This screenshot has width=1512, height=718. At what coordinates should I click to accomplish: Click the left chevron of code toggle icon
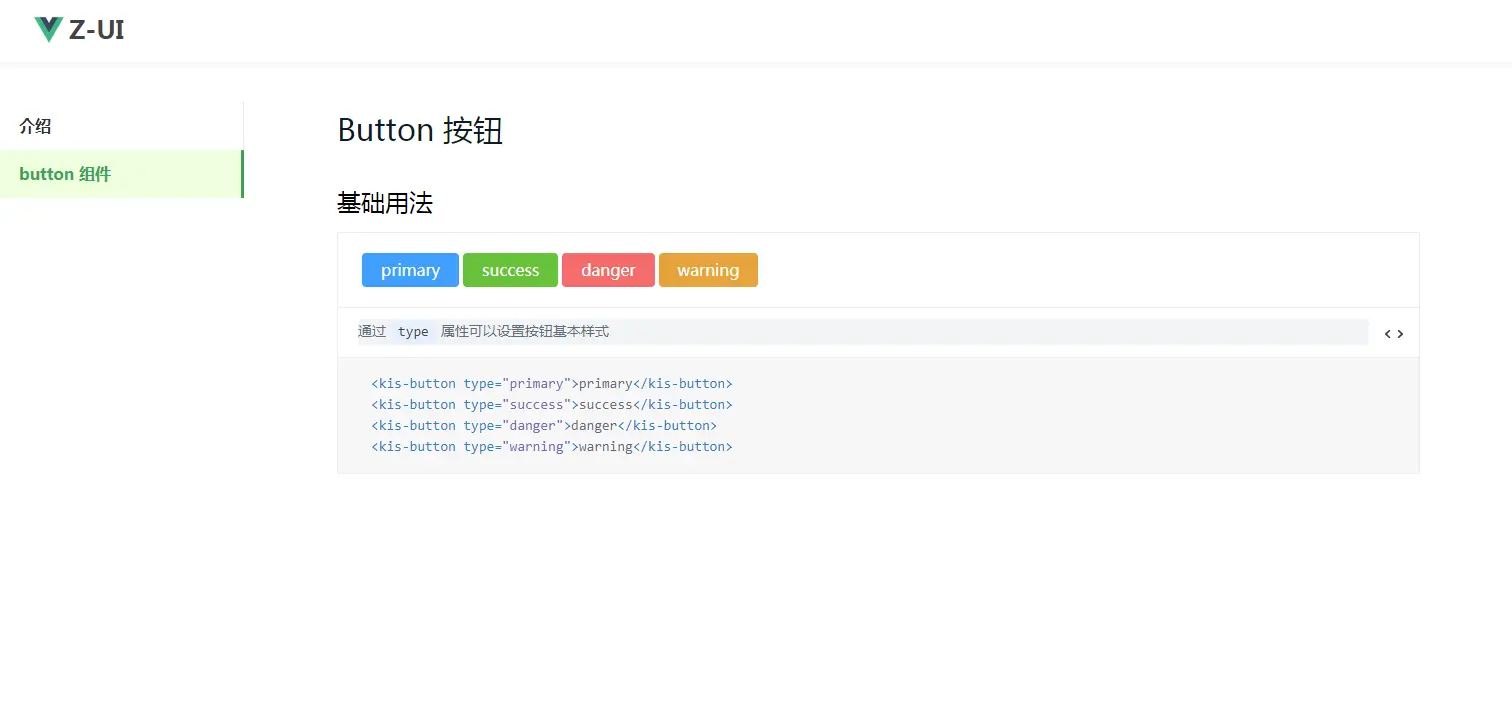tap(1388, 333)
